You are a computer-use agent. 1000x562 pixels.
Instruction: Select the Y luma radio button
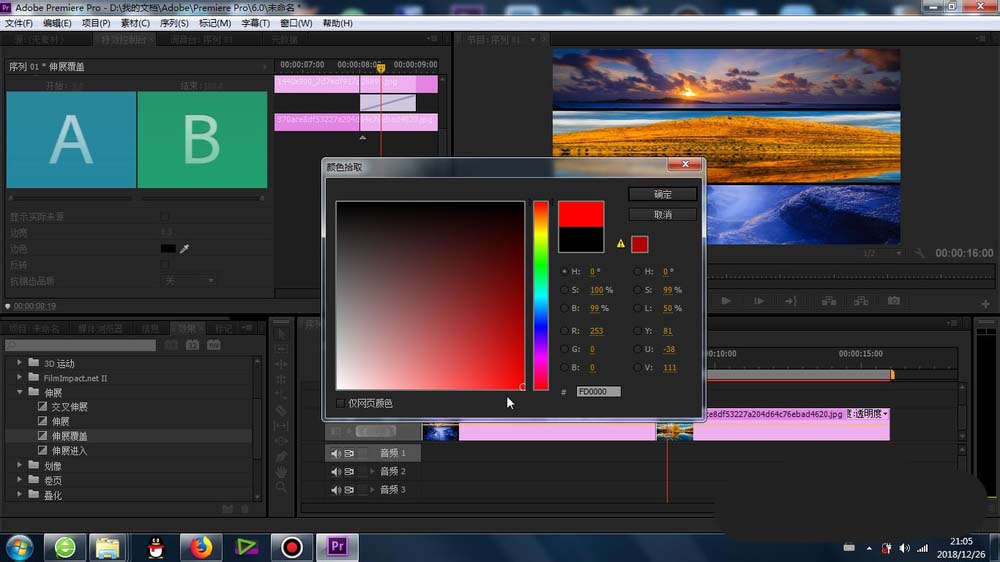click(x=637, y=330)
